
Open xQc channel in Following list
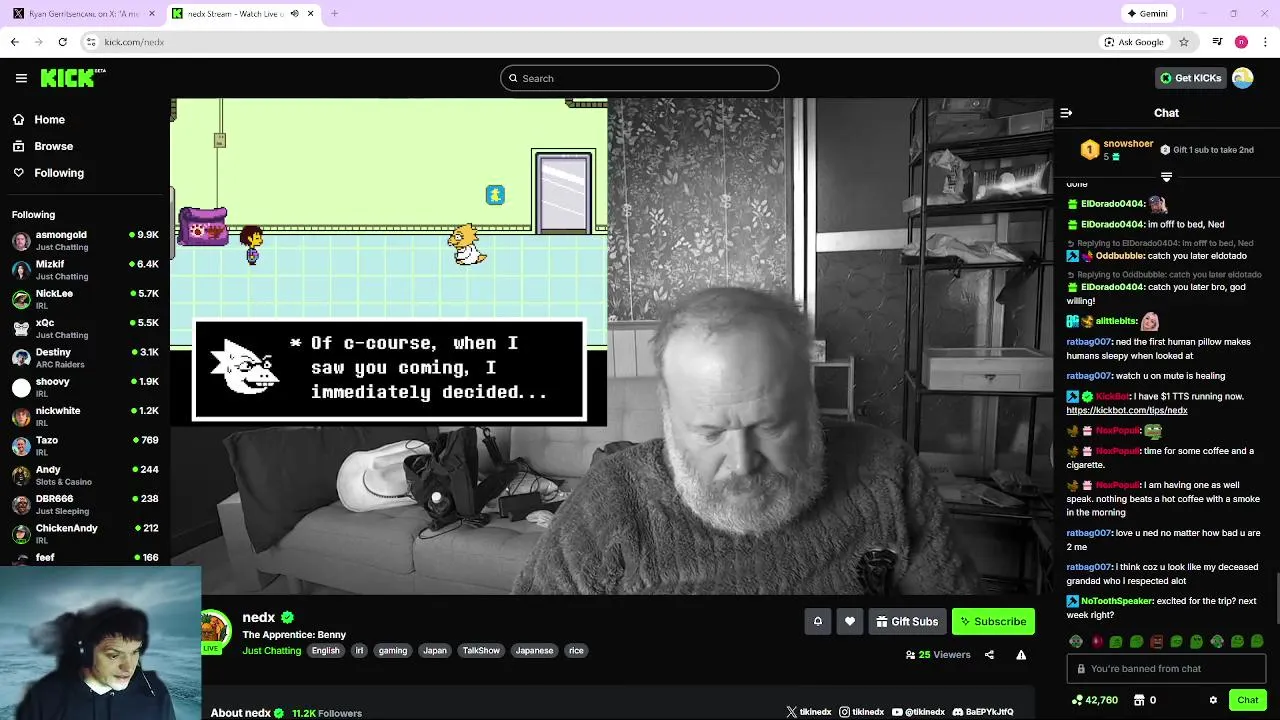click(85, 329)
